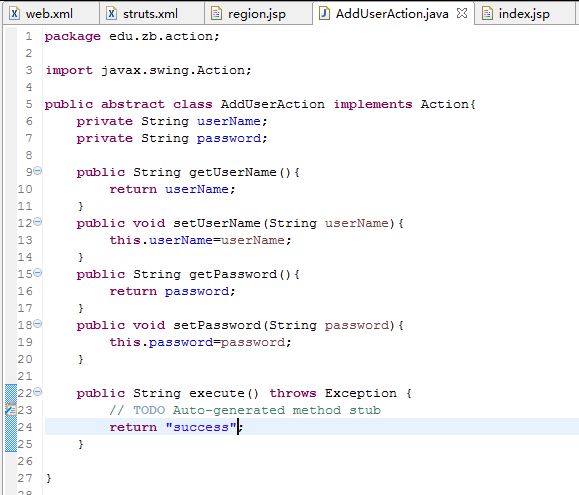Click the struts.xml file icon

coord(111,14)
